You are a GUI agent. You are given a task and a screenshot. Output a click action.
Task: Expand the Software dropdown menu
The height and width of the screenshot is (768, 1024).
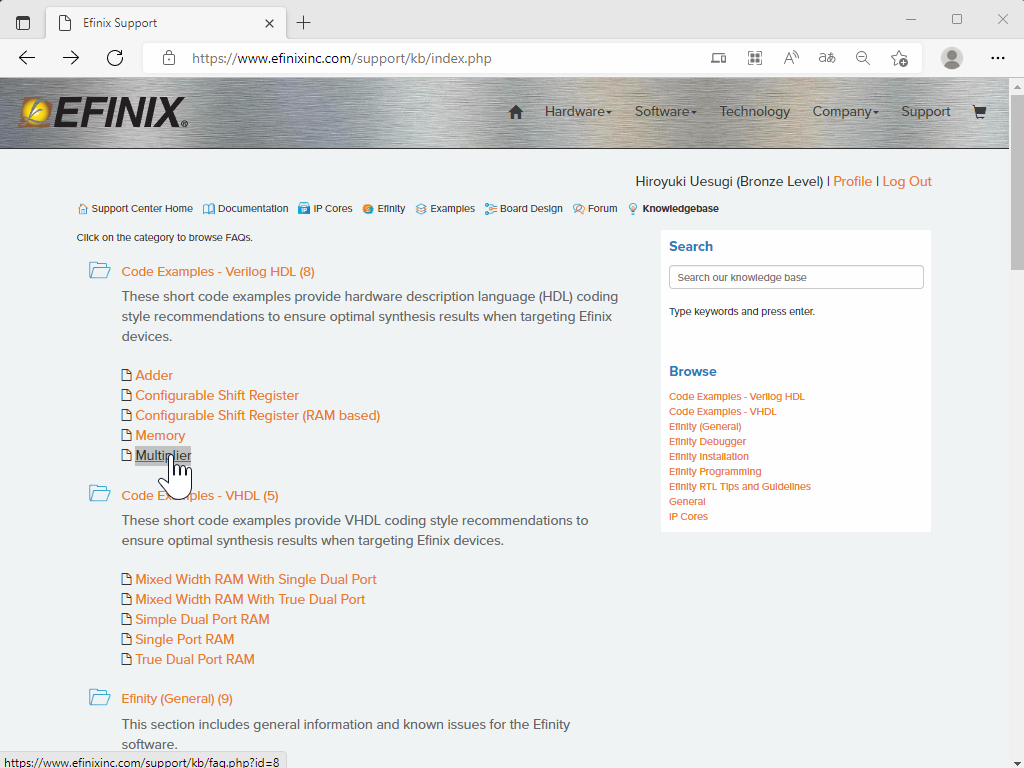(x=665, y=112)
